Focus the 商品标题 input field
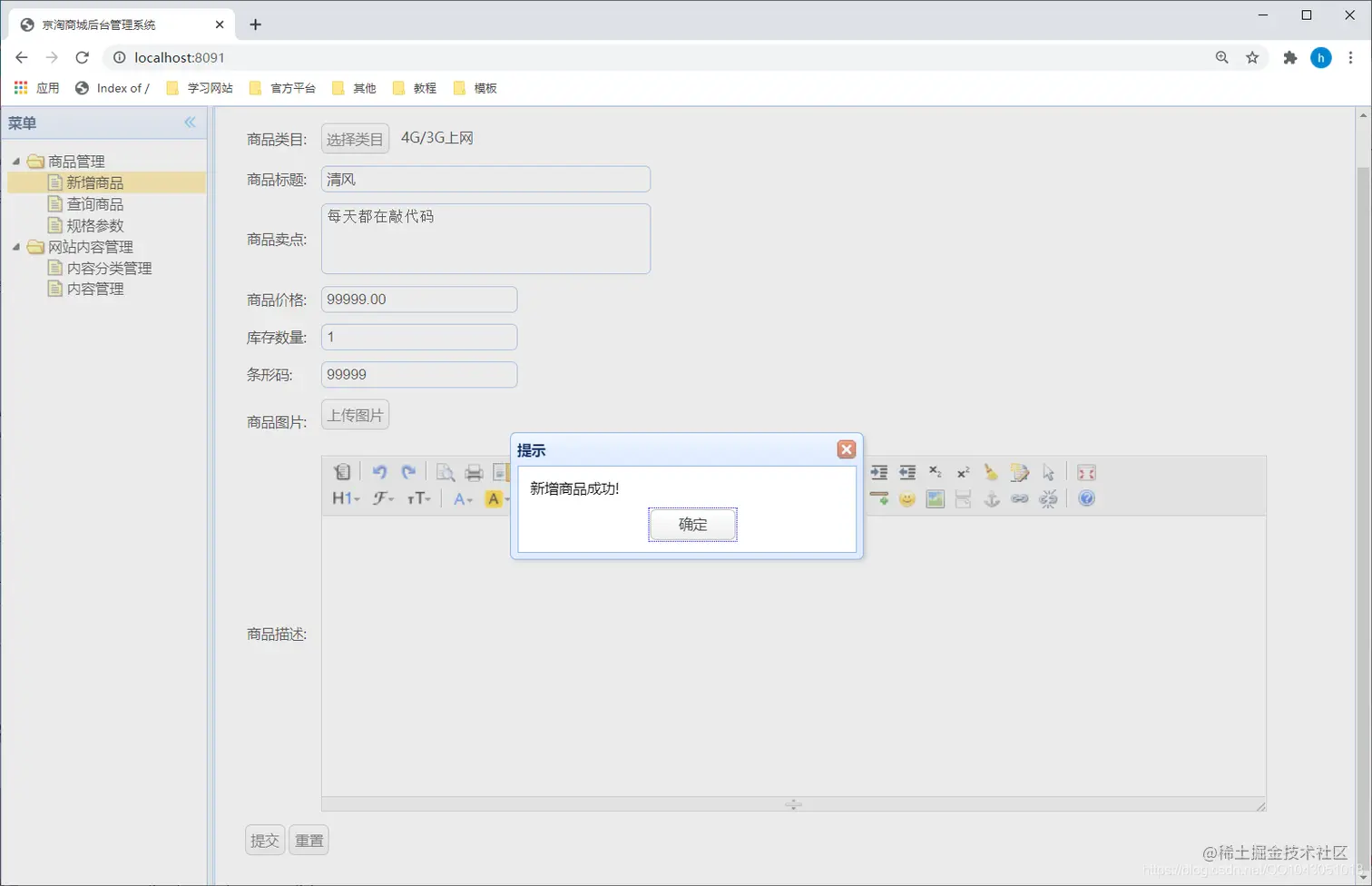This screenshot has width=1372, height=886. coord(485,179)
